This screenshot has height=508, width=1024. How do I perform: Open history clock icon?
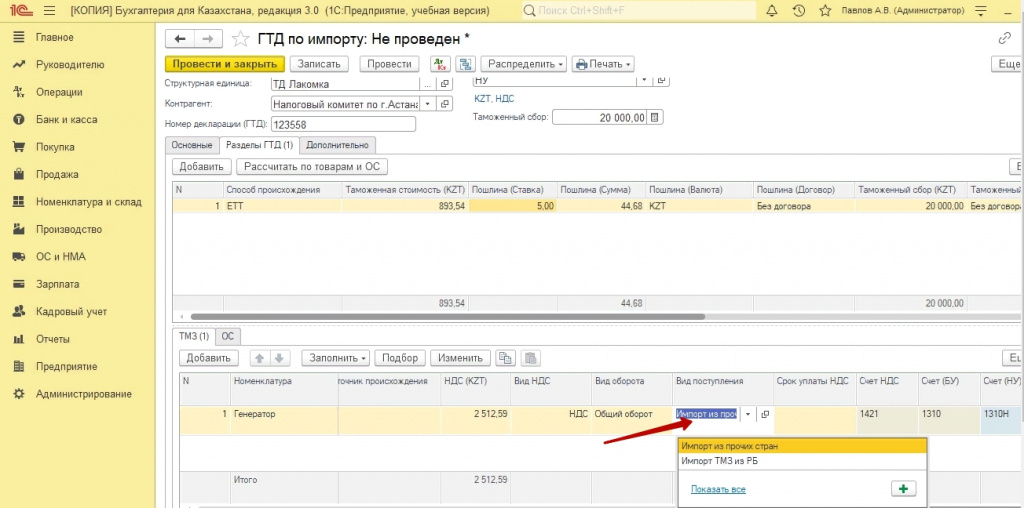click(x=799, y=10)
